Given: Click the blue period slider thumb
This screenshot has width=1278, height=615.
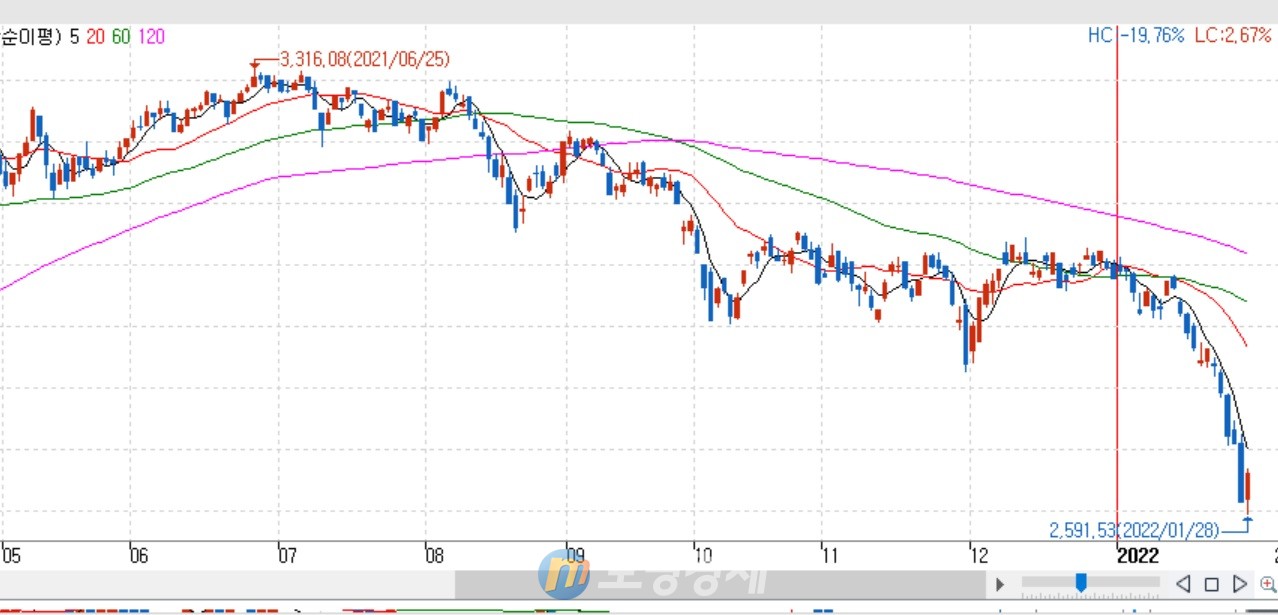Looking at the screenshot, I should click(x=1082, y=581).
